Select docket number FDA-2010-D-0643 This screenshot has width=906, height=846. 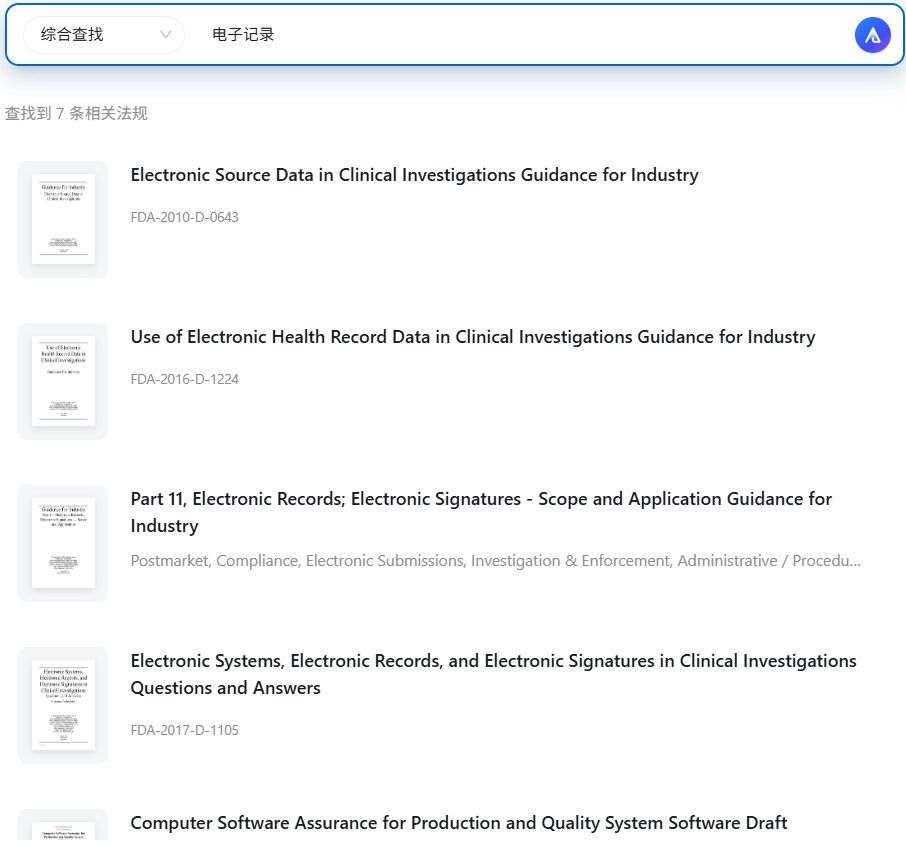point(184,217)
